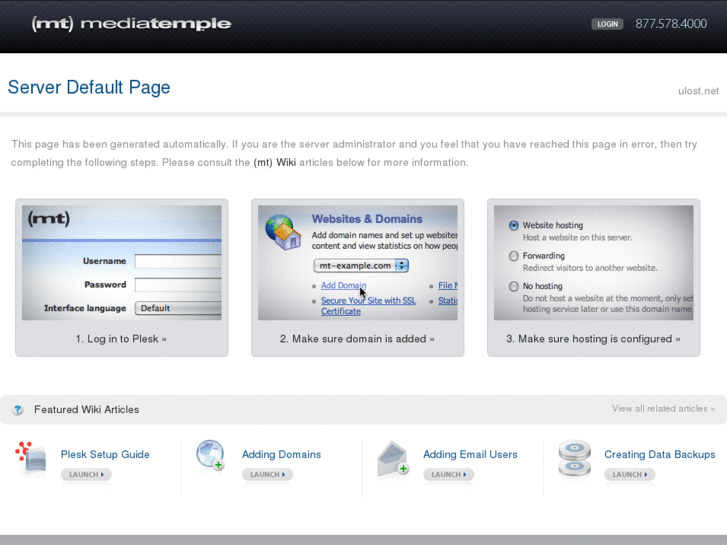
Task: Click the ulost.net domain text
Action: [698, 91]
